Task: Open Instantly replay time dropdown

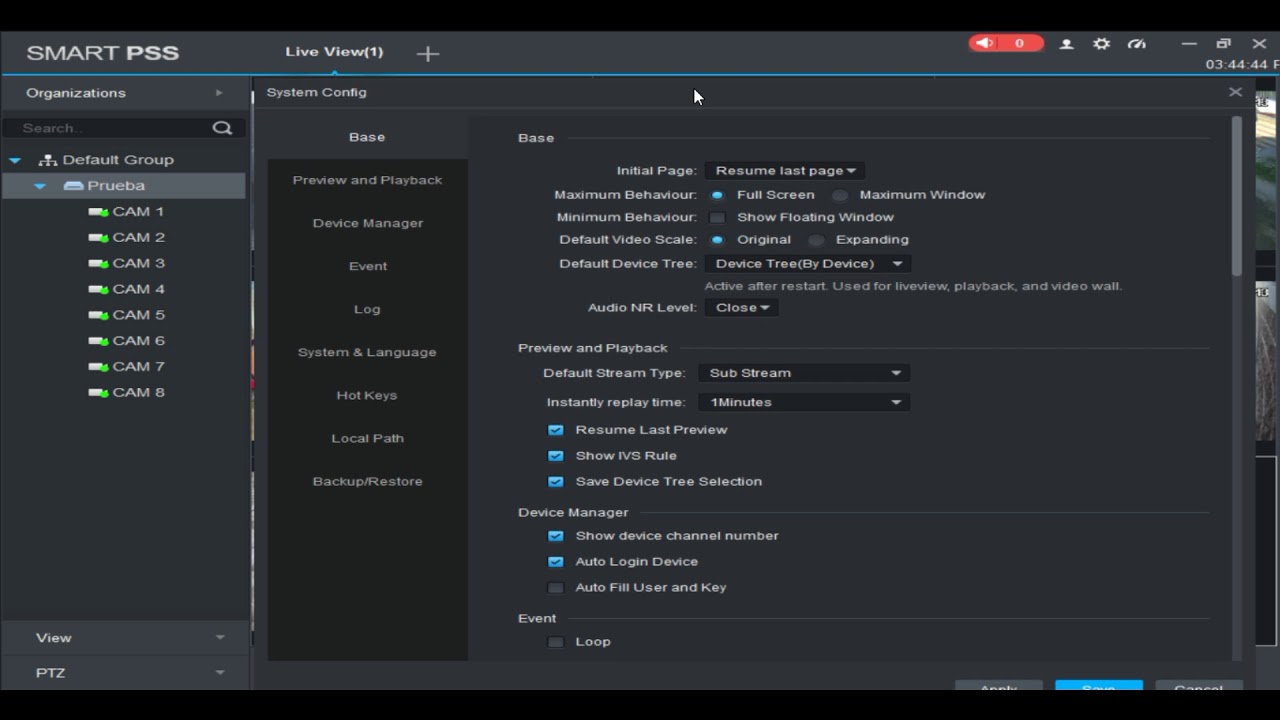Action: [804, 402]
